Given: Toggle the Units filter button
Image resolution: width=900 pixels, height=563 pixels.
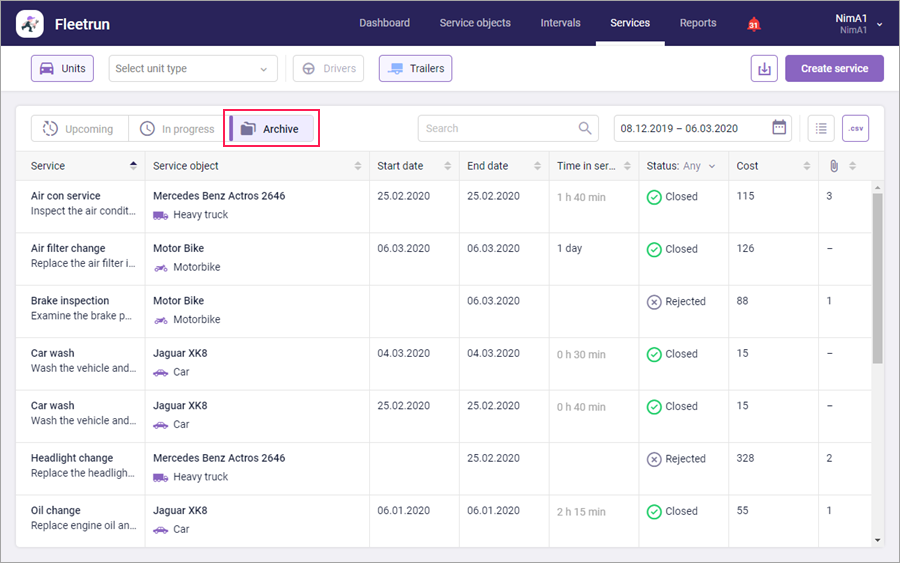Looking at the screenshot, I should pyautogui.click(x=62, y=69).
